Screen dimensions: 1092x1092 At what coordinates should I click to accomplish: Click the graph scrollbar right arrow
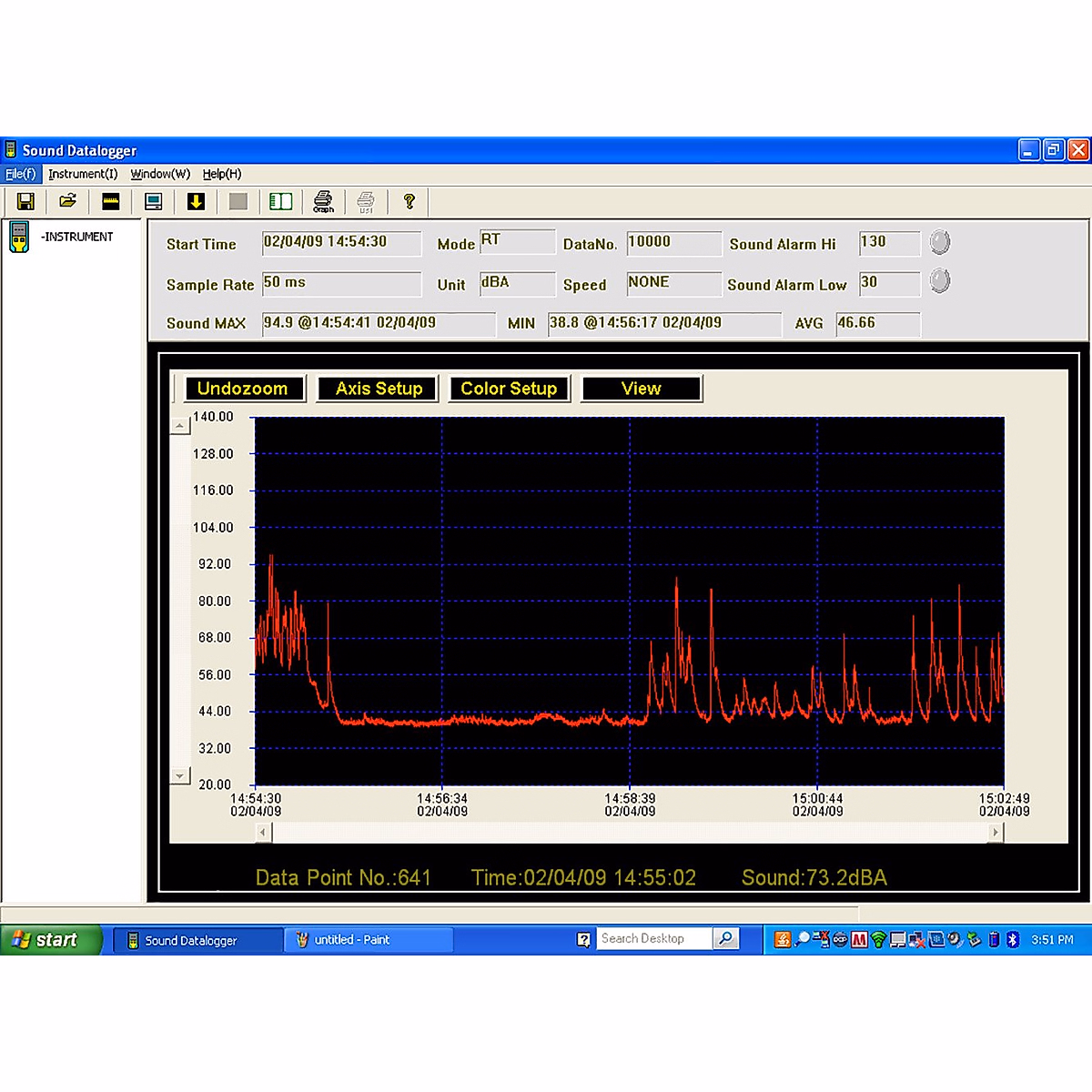pyautogui.click(x=996, y=832)
